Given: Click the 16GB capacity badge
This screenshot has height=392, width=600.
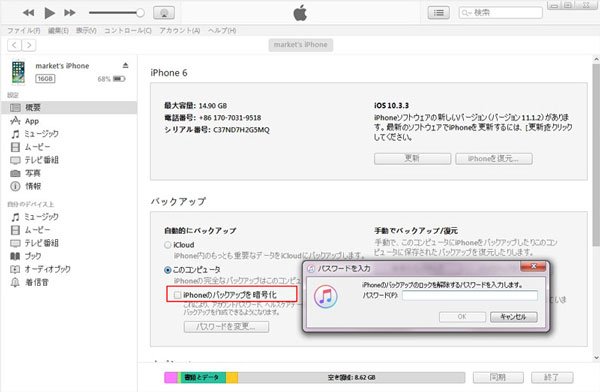Looking at the screenshot, I should 45,78.
